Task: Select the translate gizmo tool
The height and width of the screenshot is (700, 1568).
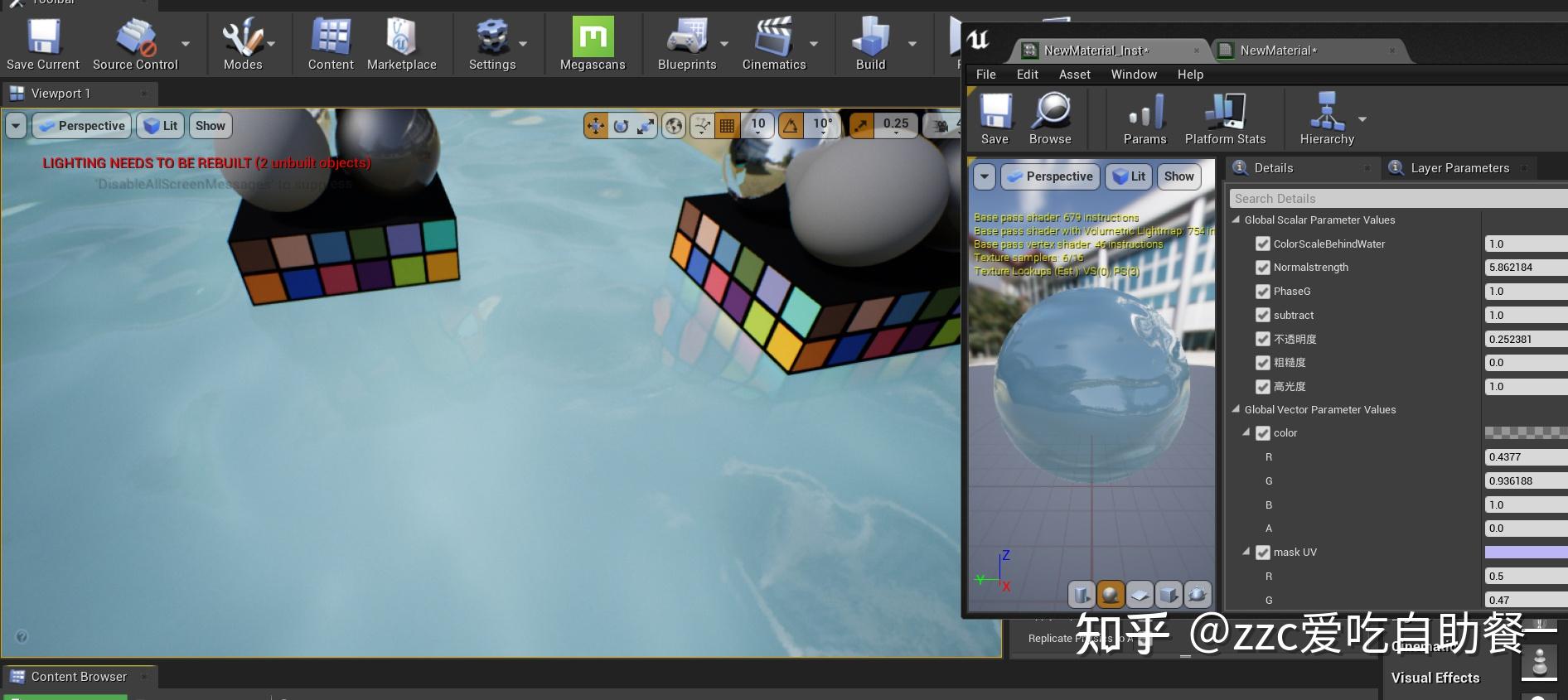Action: (596, 126)
